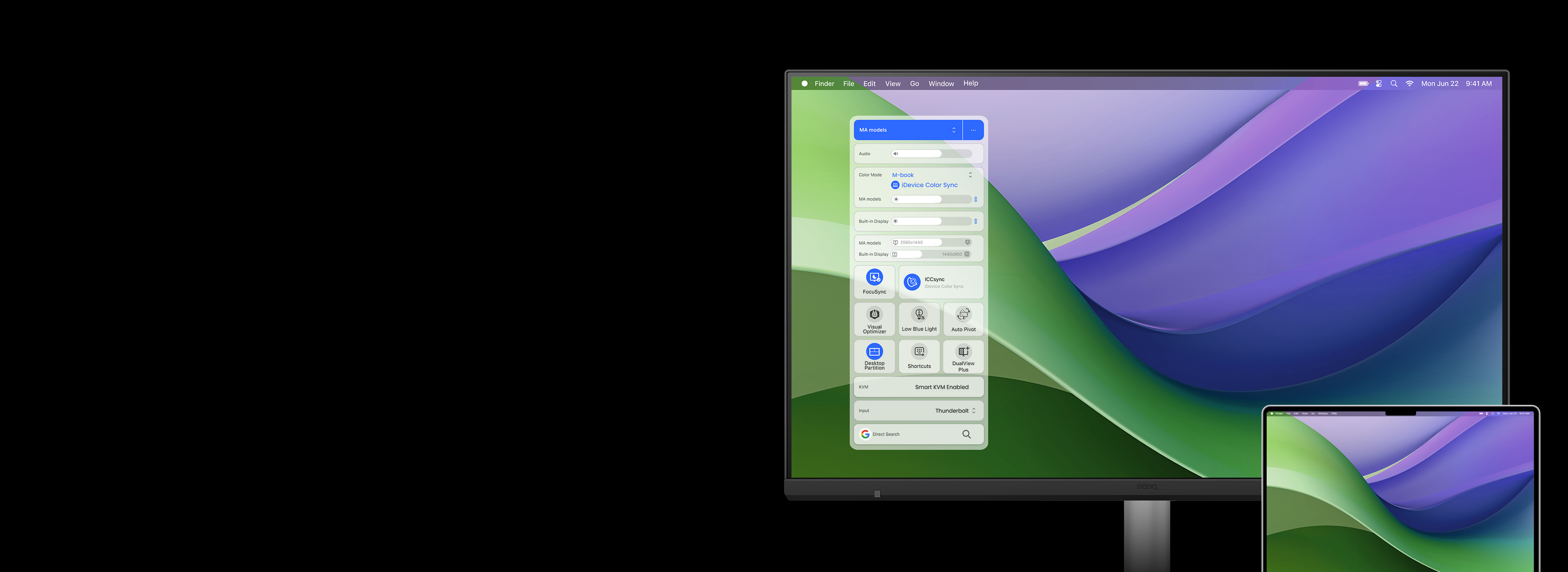1568x572 pixels.
Task: Adjust the Built-in Display brightness slider
Action: tap(931, 221)
